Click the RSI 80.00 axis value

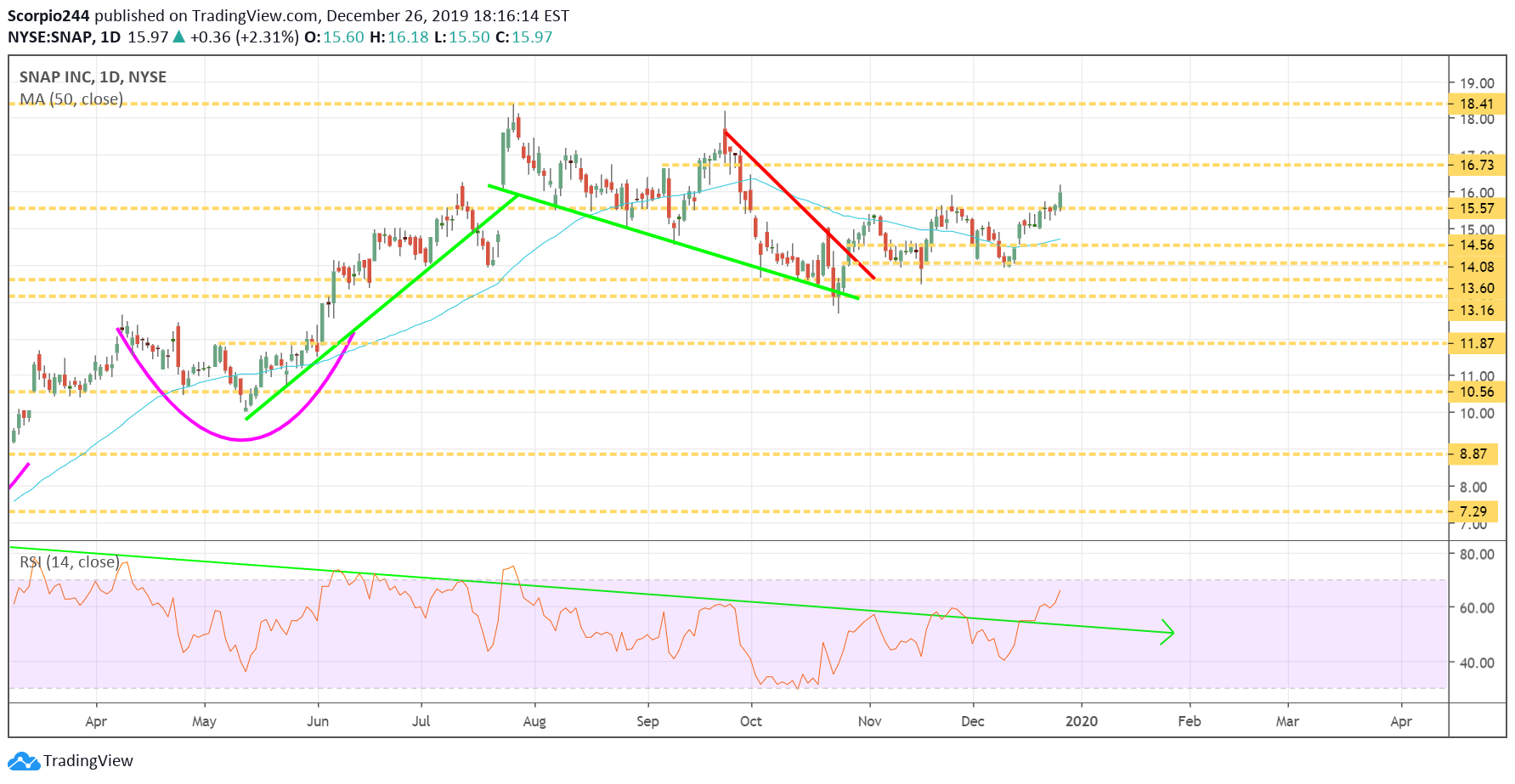coord(1477,554)
